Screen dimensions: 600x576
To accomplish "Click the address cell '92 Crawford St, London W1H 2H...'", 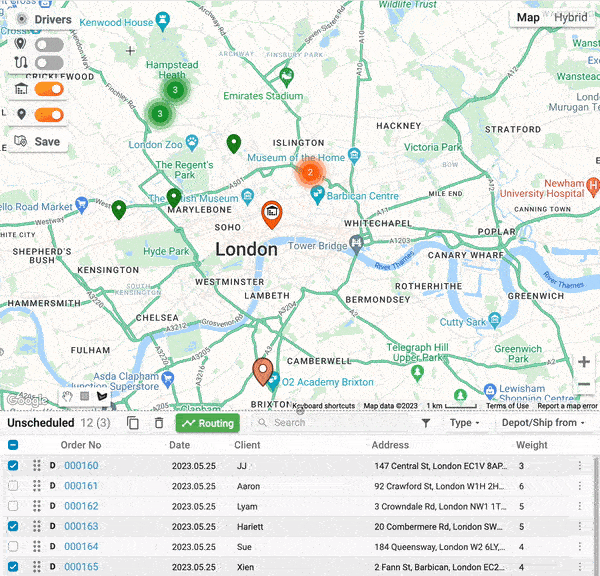I will coord(439,486).
